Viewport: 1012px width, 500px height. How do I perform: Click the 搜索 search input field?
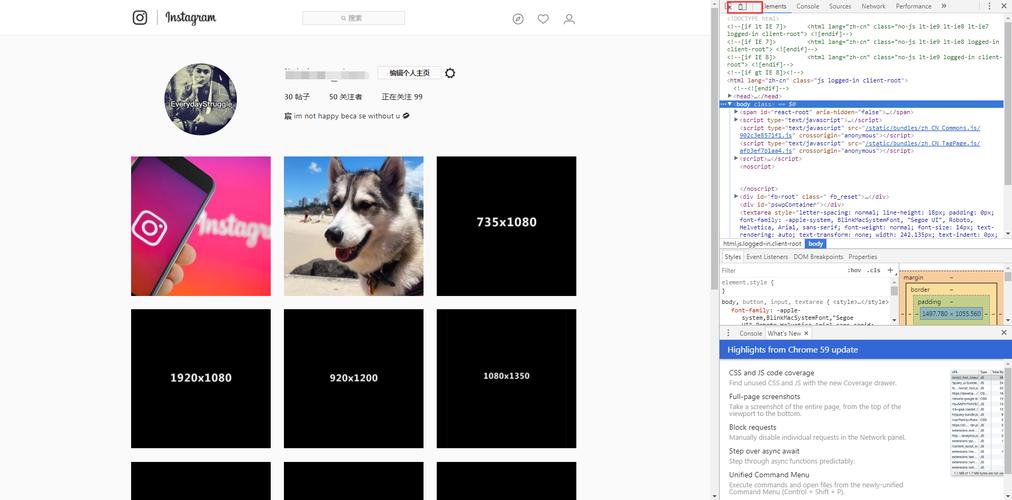(354, 18)
